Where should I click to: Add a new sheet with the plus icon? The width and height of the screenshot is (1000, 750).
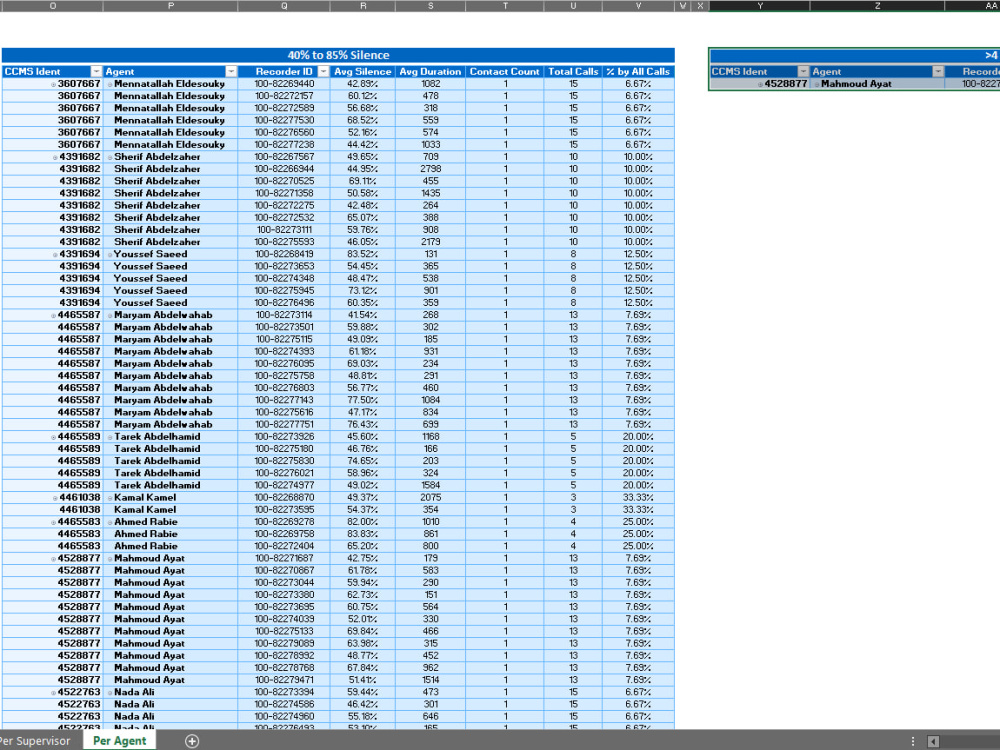(192, 740)
